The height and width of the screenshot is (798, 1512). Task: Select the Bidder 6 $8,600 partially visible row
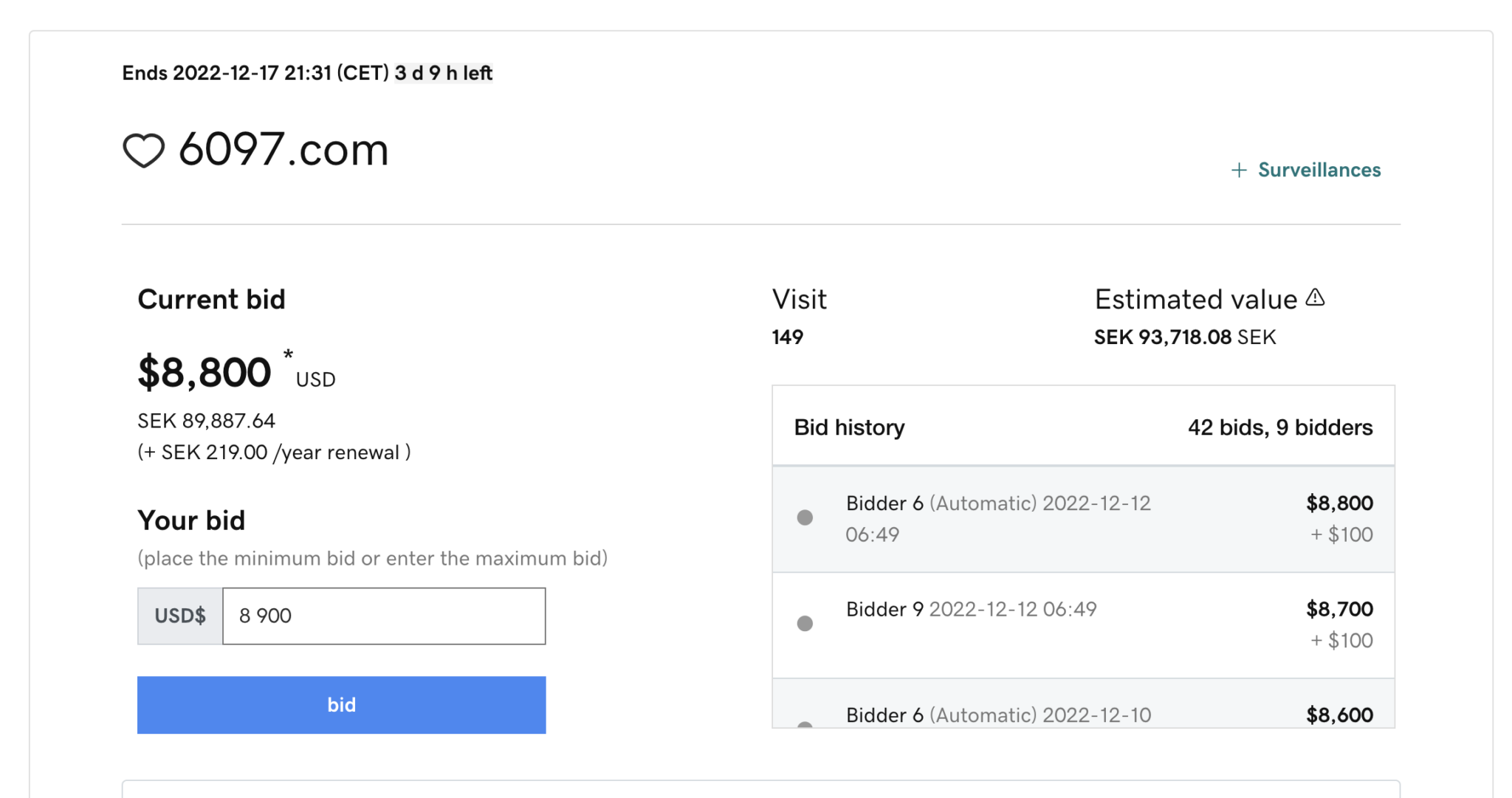(1083, 704)
